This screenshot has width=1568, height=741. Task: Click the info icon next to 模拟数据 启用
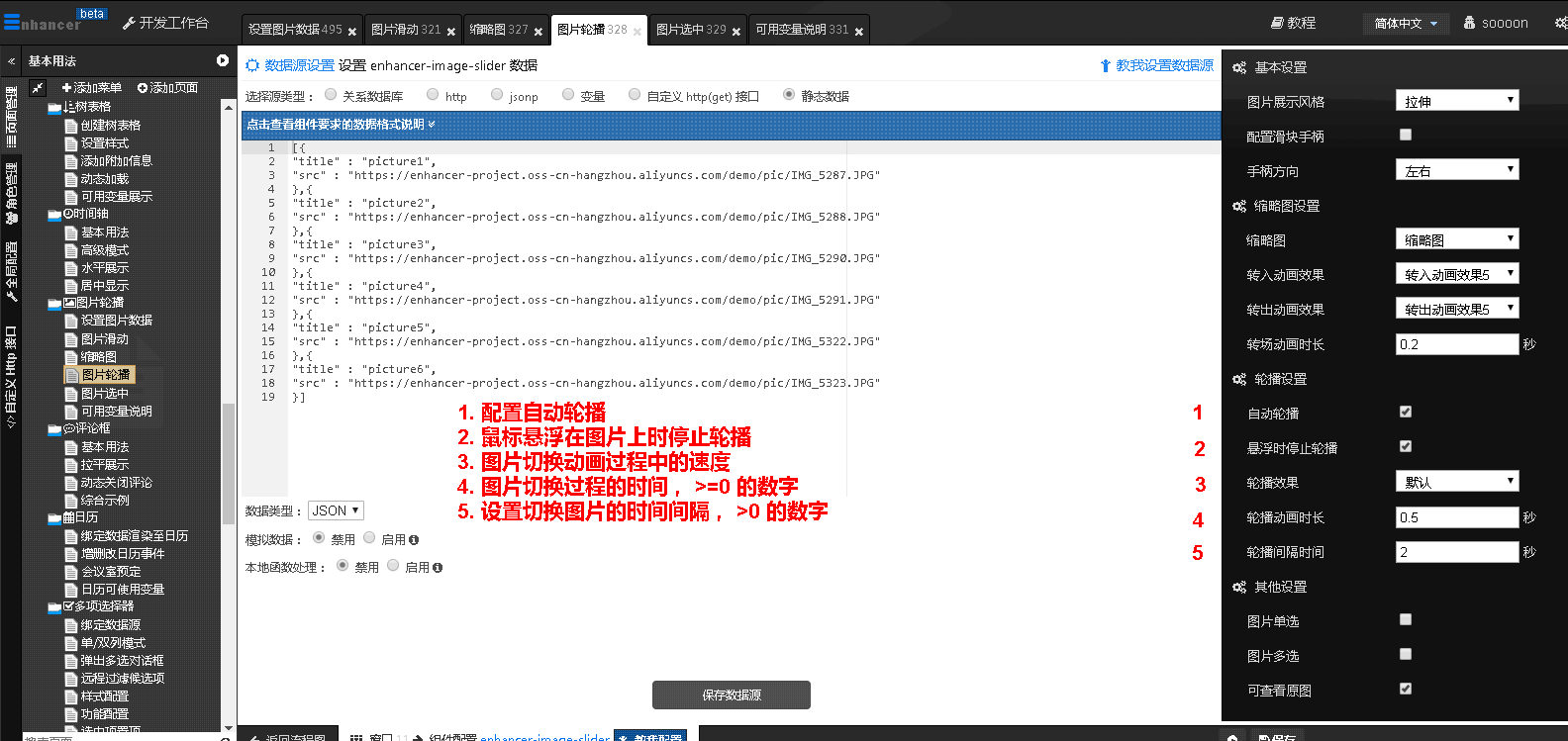414,540
